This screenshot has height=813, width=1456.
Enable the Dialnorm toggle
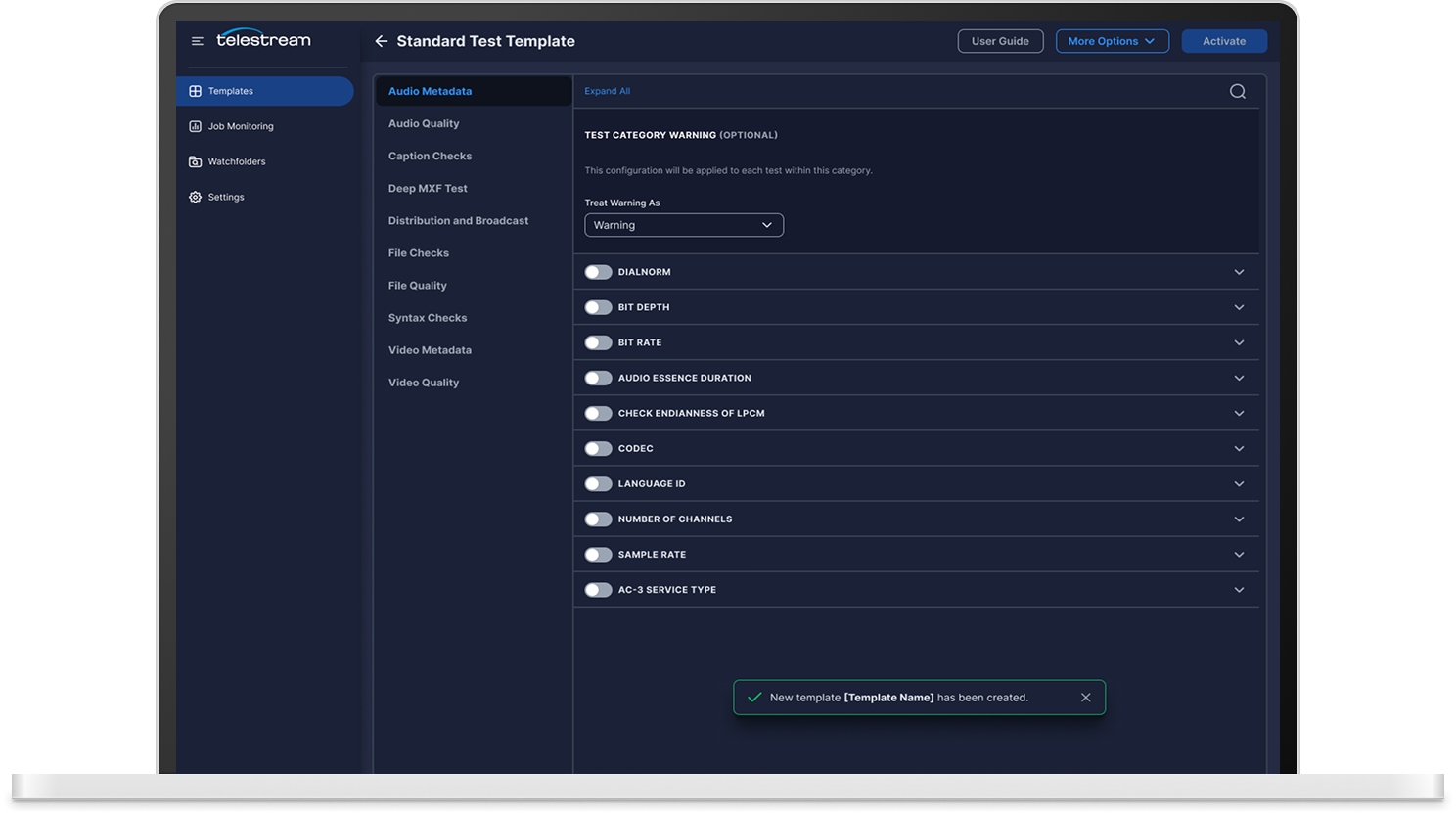point(598,272)
